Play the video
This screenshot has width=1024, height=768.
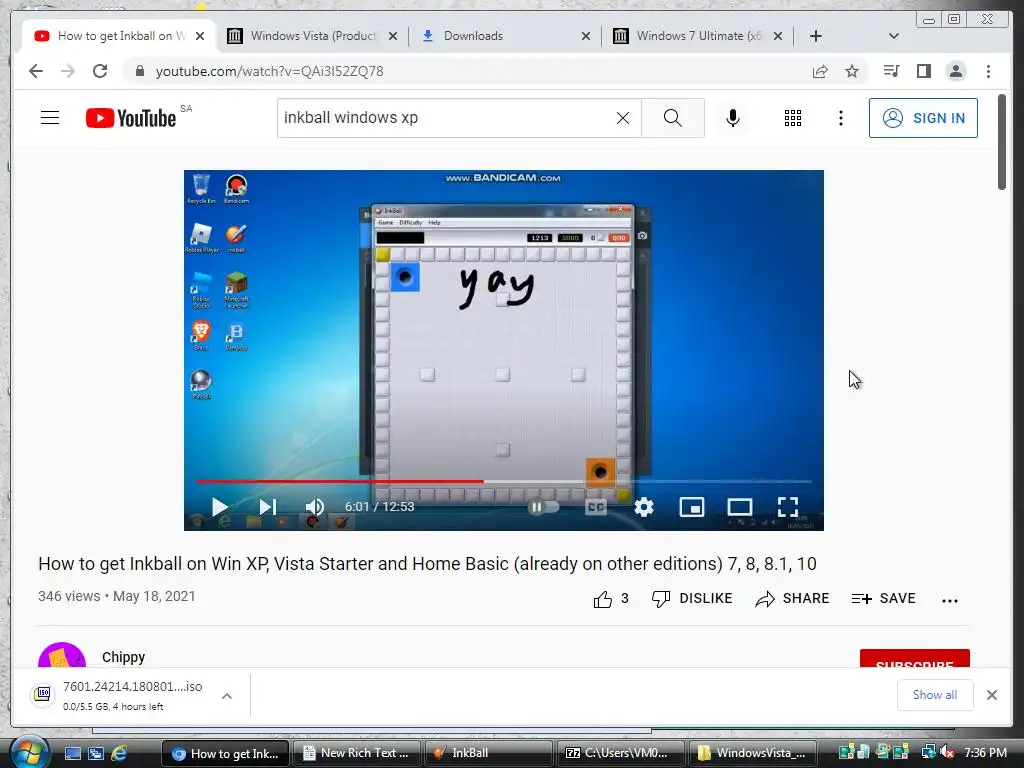pyautogui.click(x=219, y=507)
